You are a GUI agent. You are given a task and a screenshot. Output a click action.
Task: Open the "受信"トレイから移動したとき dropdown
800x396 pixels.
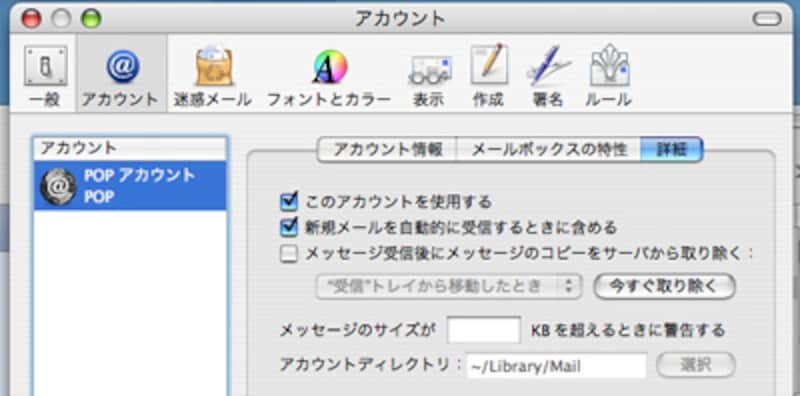(x=449, y=287)
